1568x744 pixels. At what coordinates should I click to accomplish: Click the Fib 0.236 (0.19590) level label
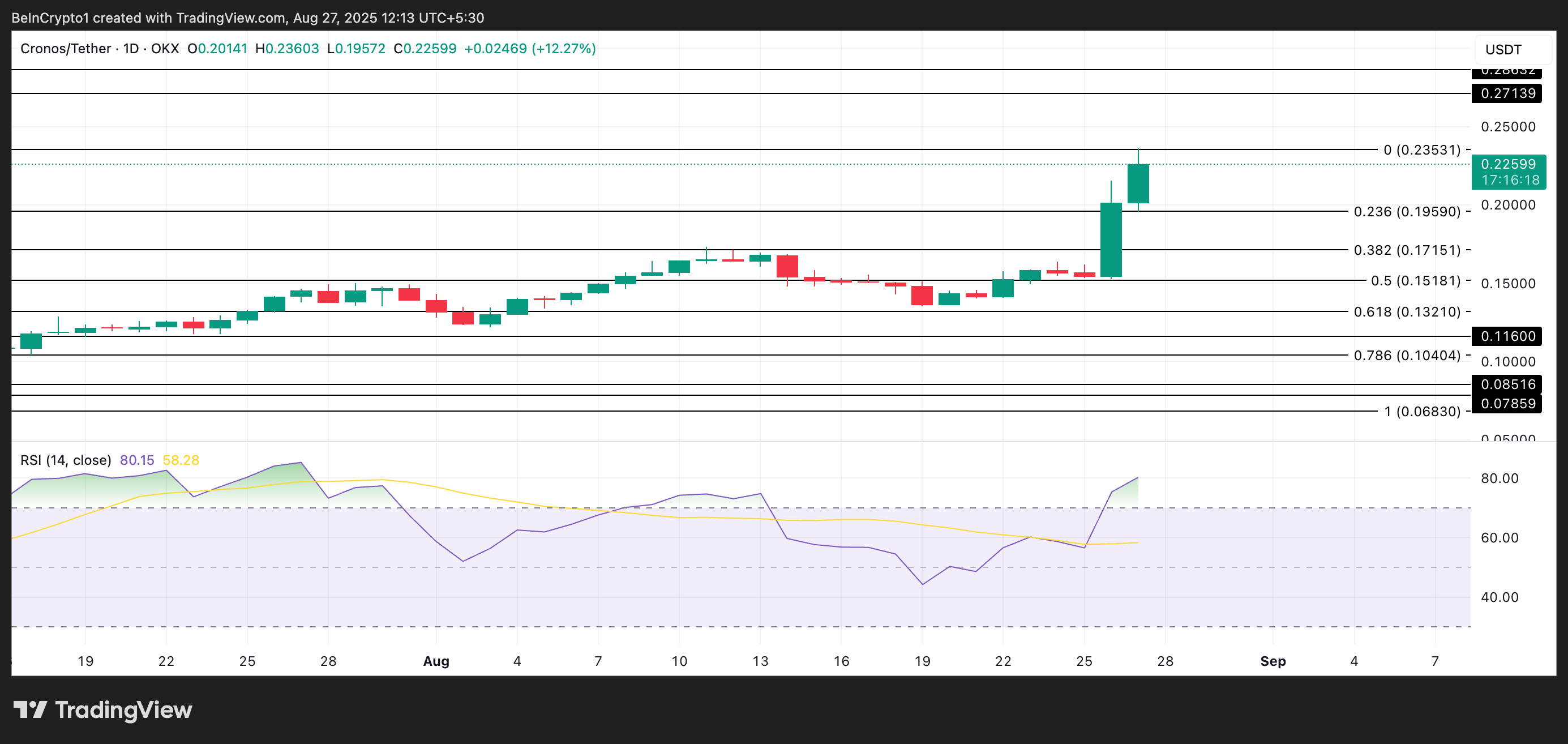[x=1407, y=212]
